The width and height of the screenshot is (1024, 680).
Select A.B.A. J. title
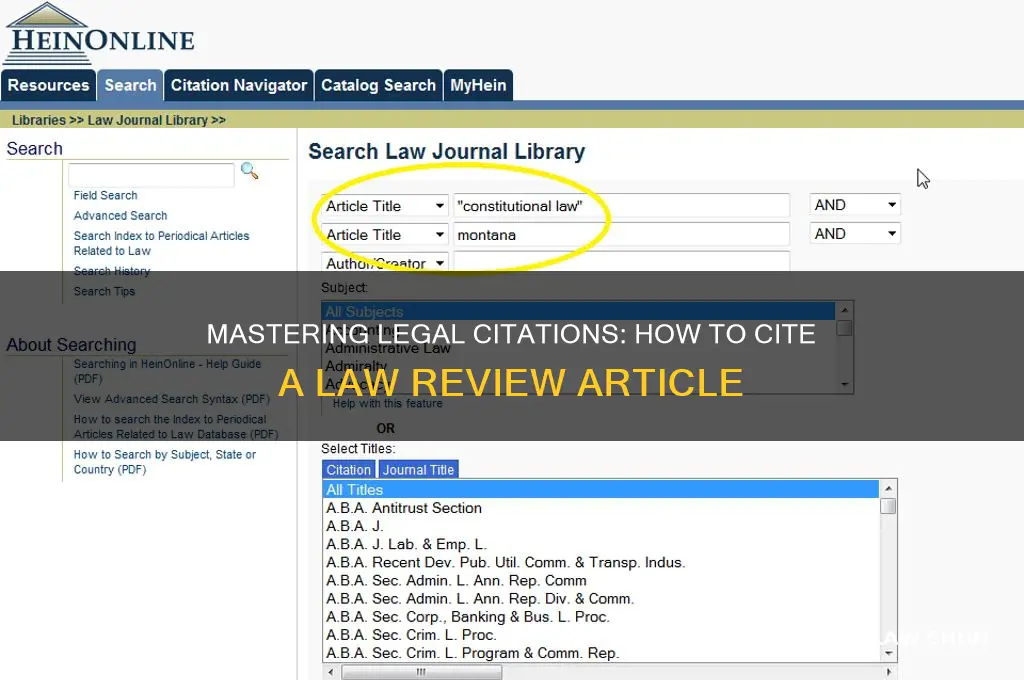(601, 526)
